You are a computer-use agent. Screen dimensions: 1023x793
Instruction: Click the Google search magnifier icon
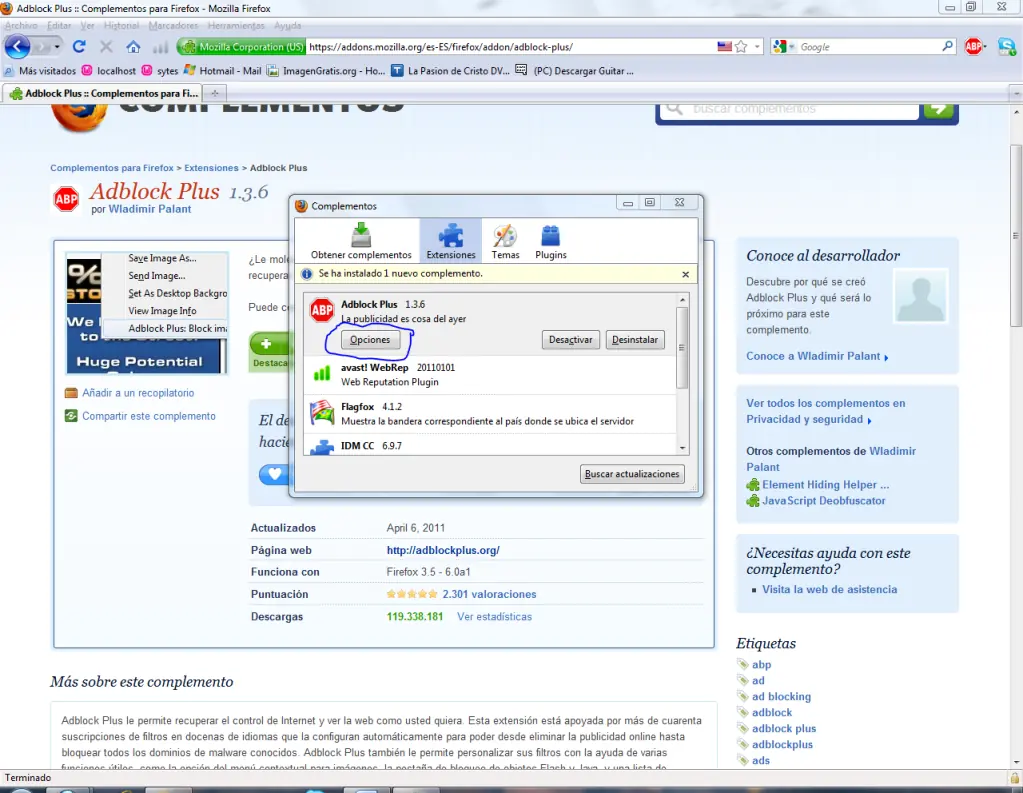(947, 46)
